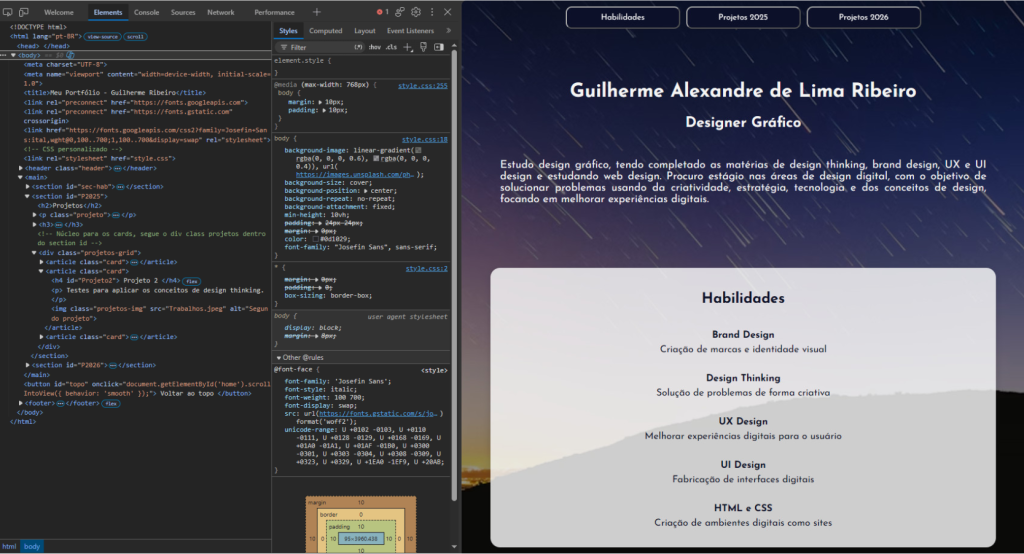Screen dimensions: 1024x554
Task: Switch to Computed styles tab
Action: coord(325,31)
